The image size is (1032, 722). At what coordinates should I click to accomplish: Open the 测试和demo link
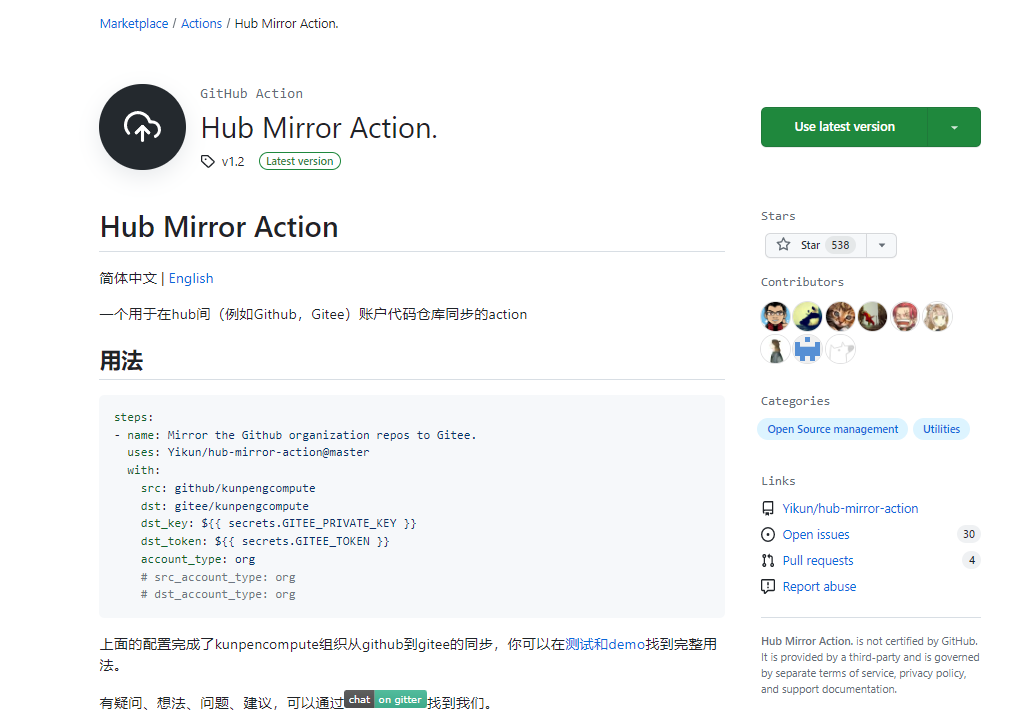click(x=605, y=644)
